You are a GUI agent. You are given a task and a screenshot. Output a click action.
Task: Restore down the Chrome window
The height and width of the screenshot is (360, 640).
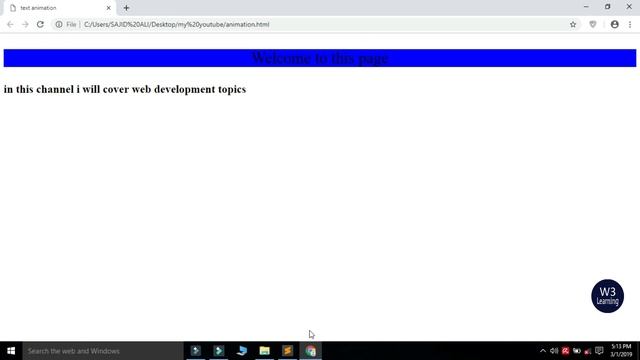click(x=607, y=7)
